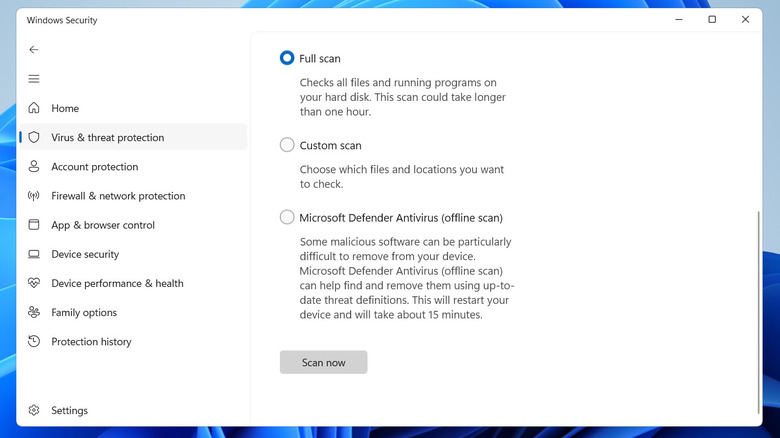The width and height of the screenshot is (780, 438).
Task: Click the Protection history clock icon
Action: point(34,342)
